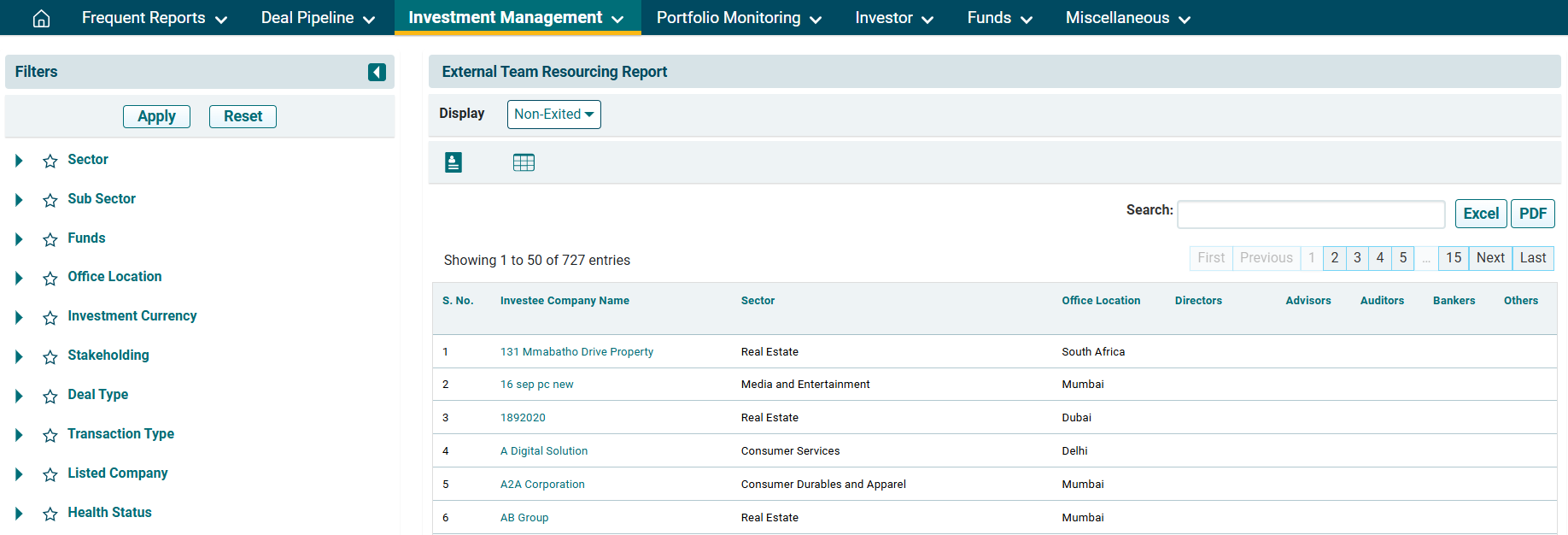Image resolution: width=1568 pixels, height=535 pixels.
Task: Switch to the table grid view icon
Action: click(524, 162)
